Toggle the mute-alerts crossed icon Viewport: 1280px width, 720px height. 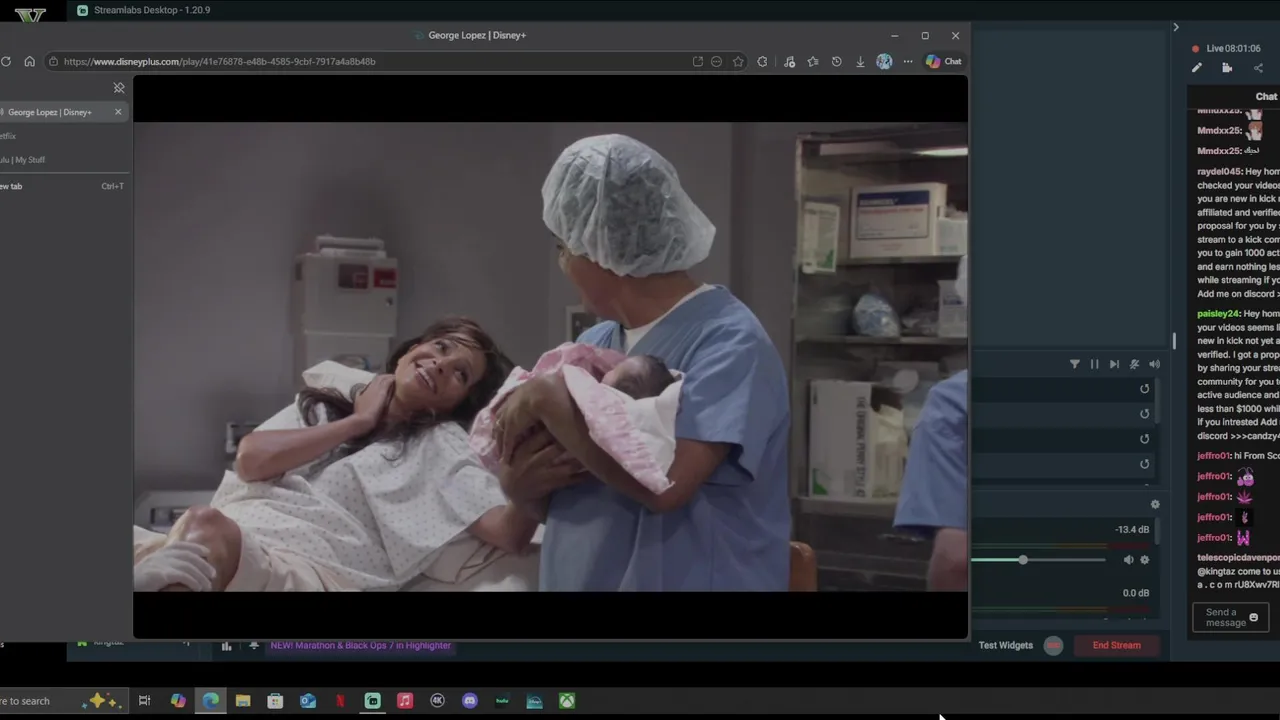tap(1134, 364)
